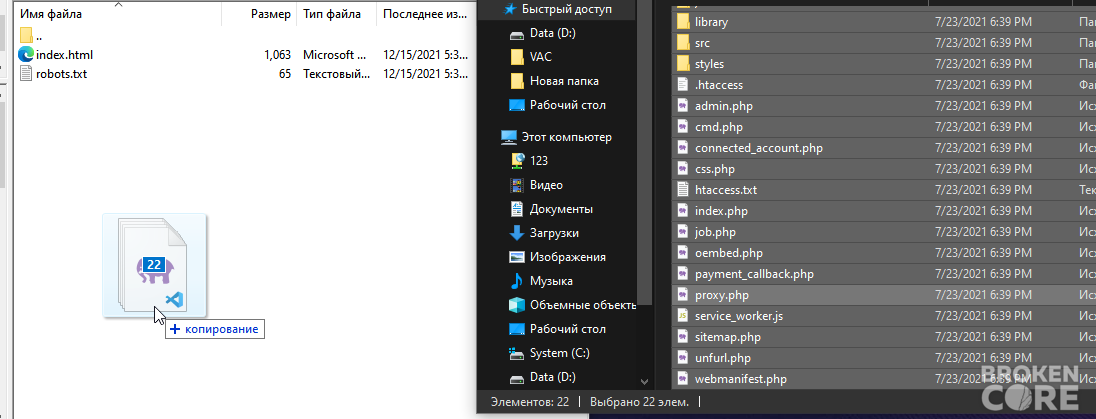The image size is (1096, 419).
Task: Select the top Data (D:) quick access entry
Action: pyautogui.click(x=552, y=33)
